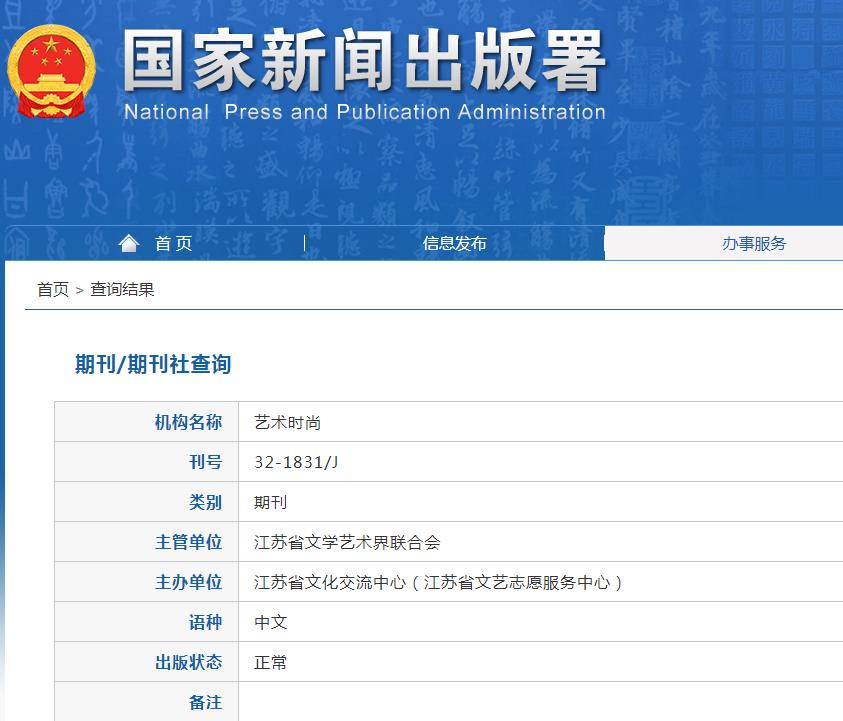The width and height of the screenshot is (843, 721).
Task: Click the 类别 value 期刊
Action: [x=268, y=501]
